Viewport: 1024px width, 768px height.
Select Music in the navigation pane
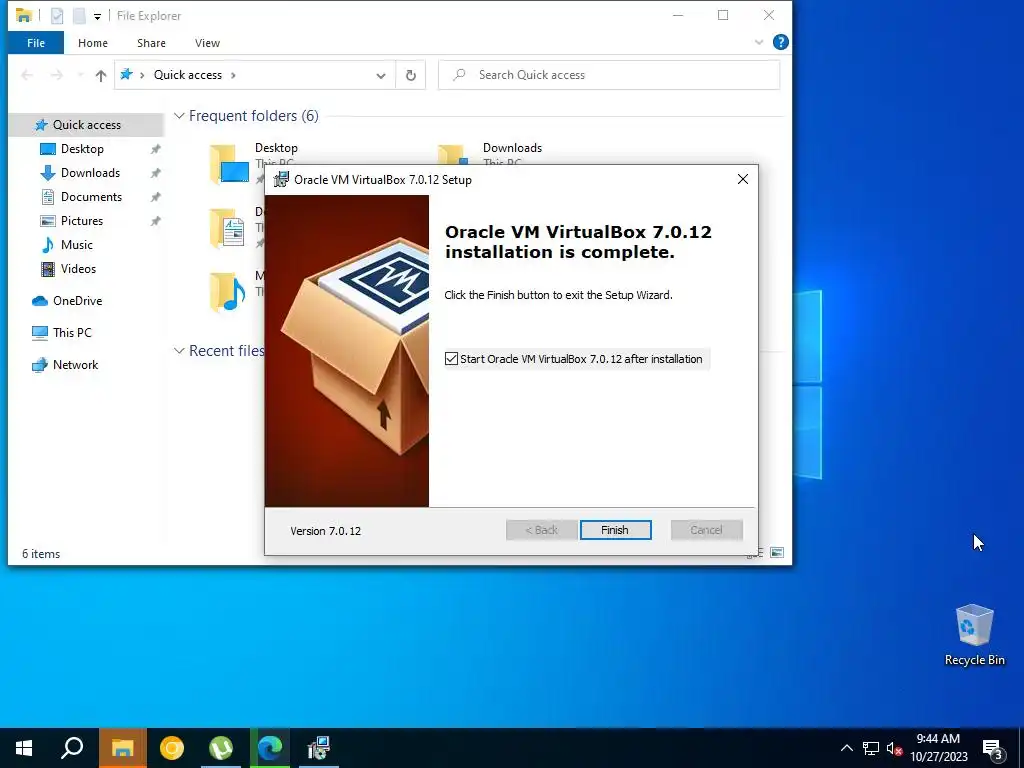pos(76,245)
